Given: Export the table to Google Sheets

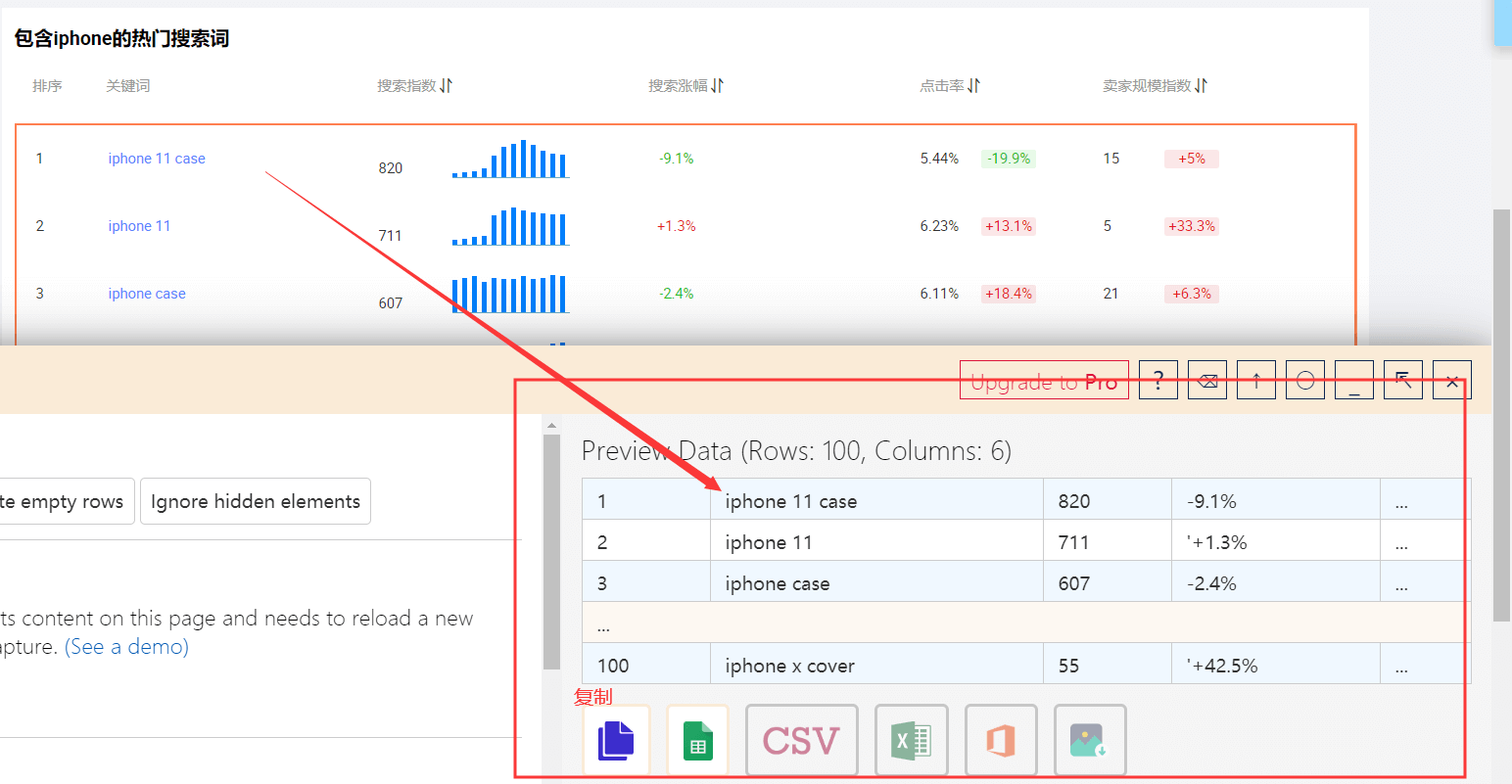Looking at the screenshot, I should (x=697, y=740).
